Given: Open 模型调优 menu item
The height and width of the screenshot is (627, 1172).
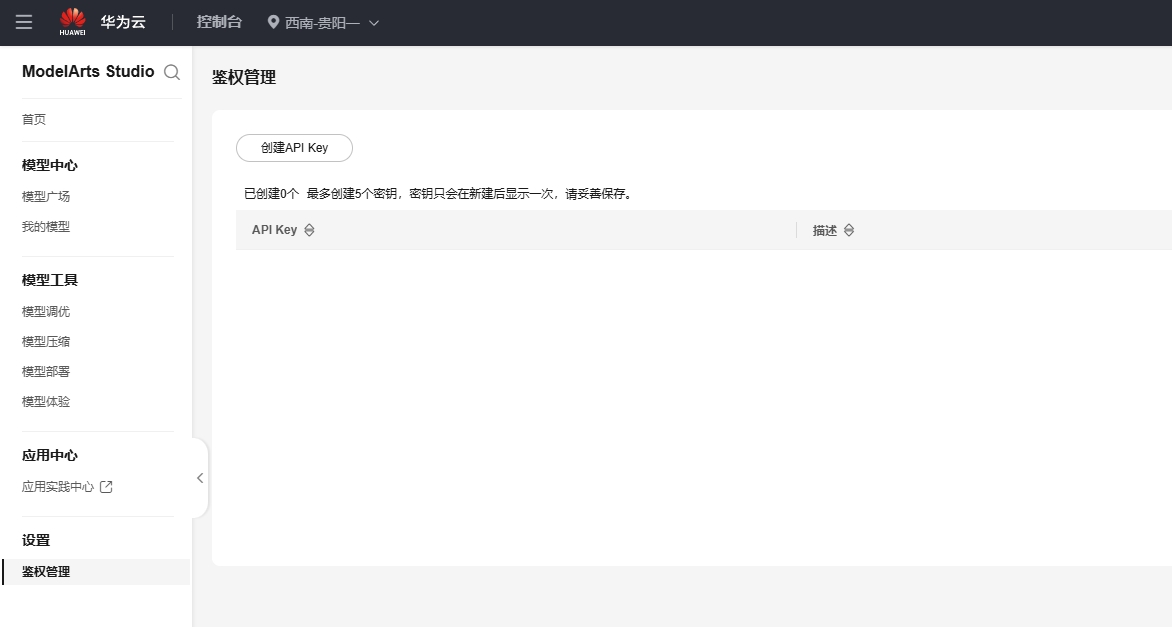Looking at the screenshot, I should (46, 312).
